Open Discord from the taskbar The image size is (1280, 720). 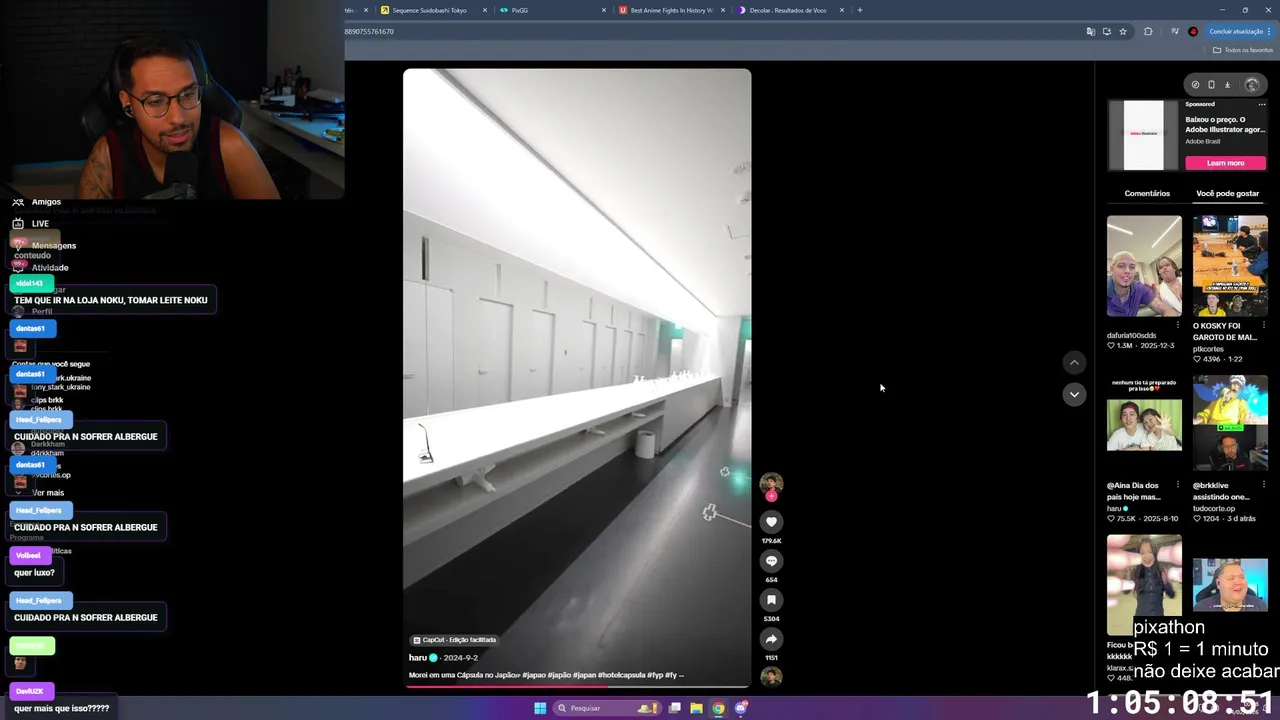point(741,708)
